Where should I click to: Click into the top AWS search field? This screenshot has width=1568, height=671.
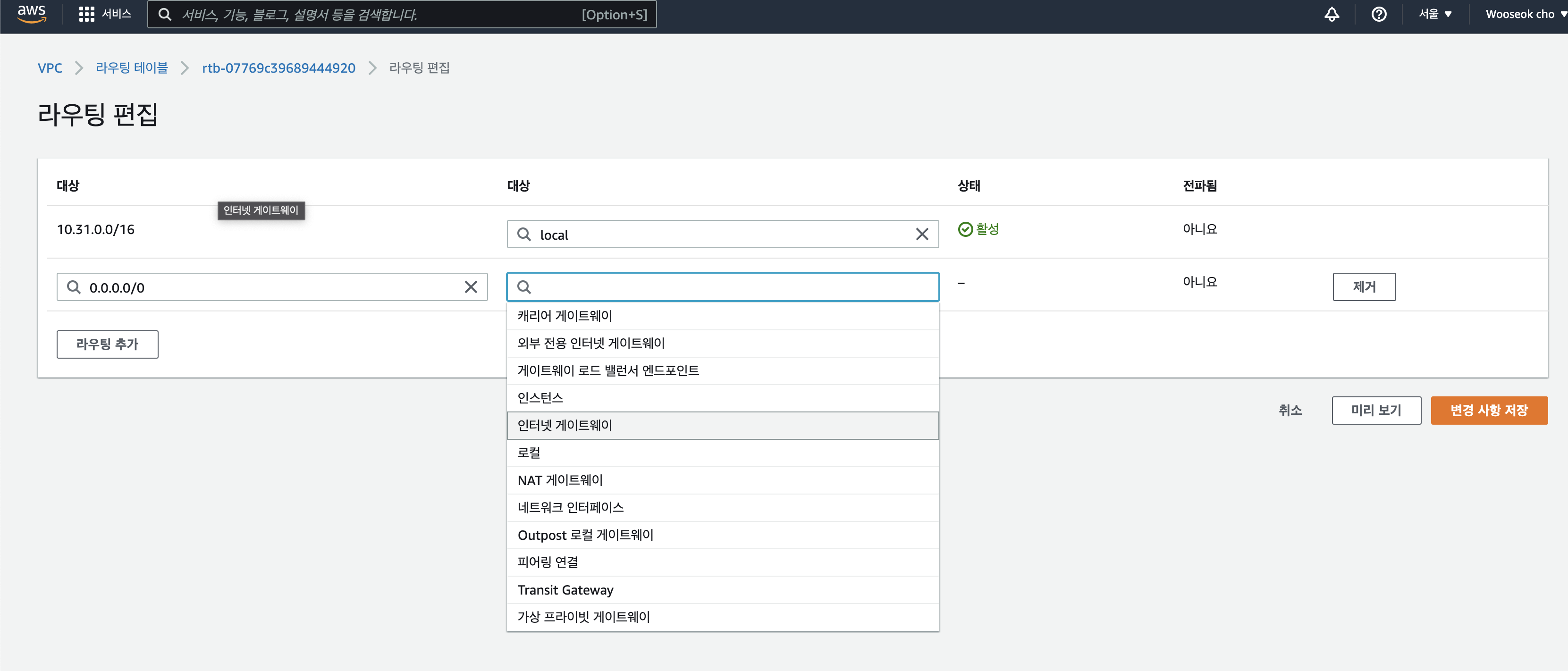click(x=378, y=14)
